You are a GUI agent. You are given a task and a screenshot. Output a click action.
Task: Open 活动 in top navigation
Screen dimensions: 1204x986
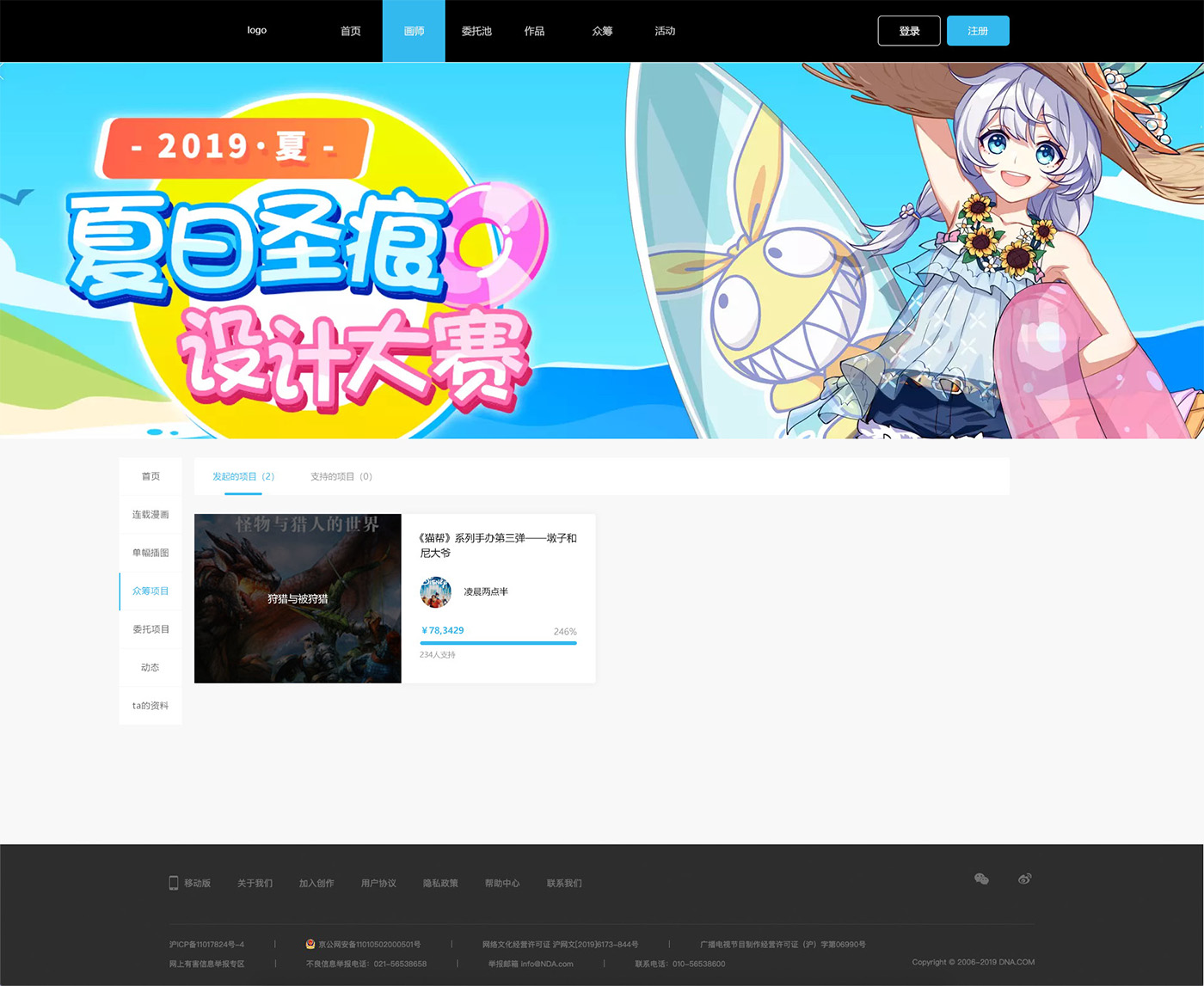(x=665, y=31)
